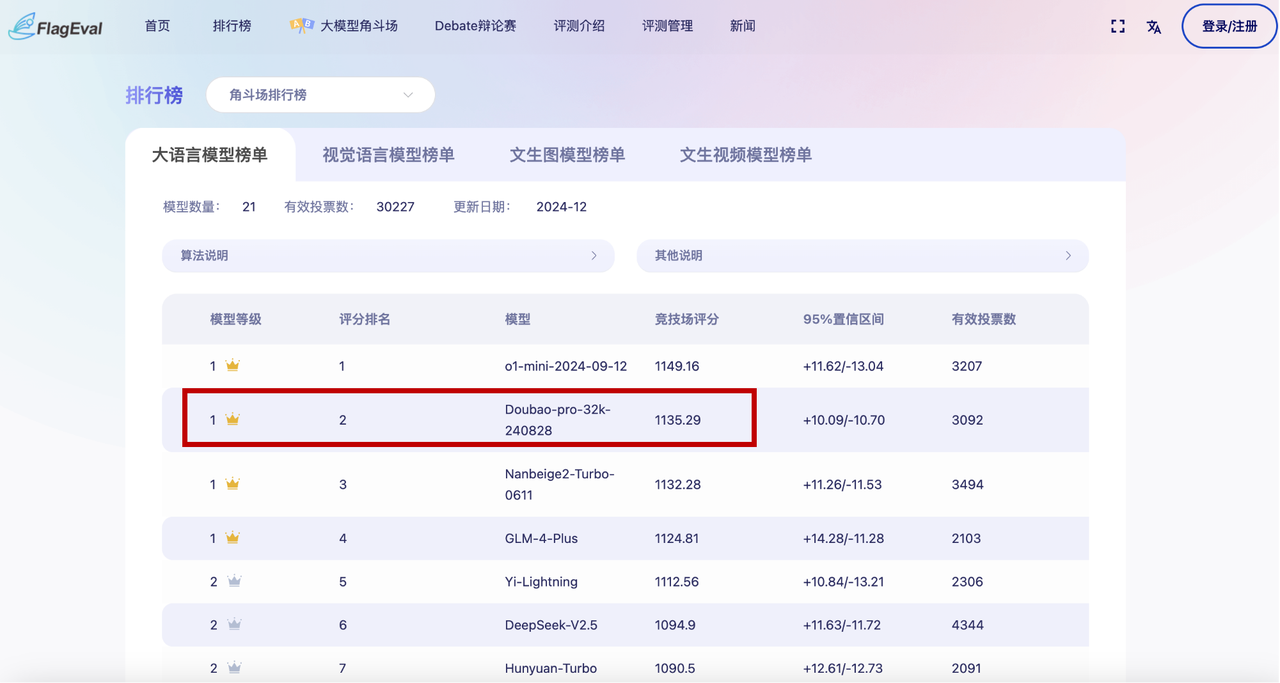Viewport: 1280px width, 683px height.
Task: Click the gold crown in GLM-4-Plus row
Action: [x=233, y=538]
